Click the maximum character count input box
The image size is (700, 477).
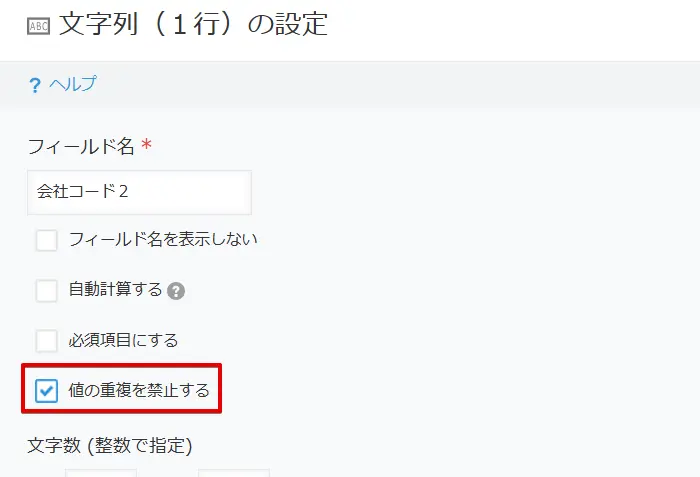[x=233, y=473]
